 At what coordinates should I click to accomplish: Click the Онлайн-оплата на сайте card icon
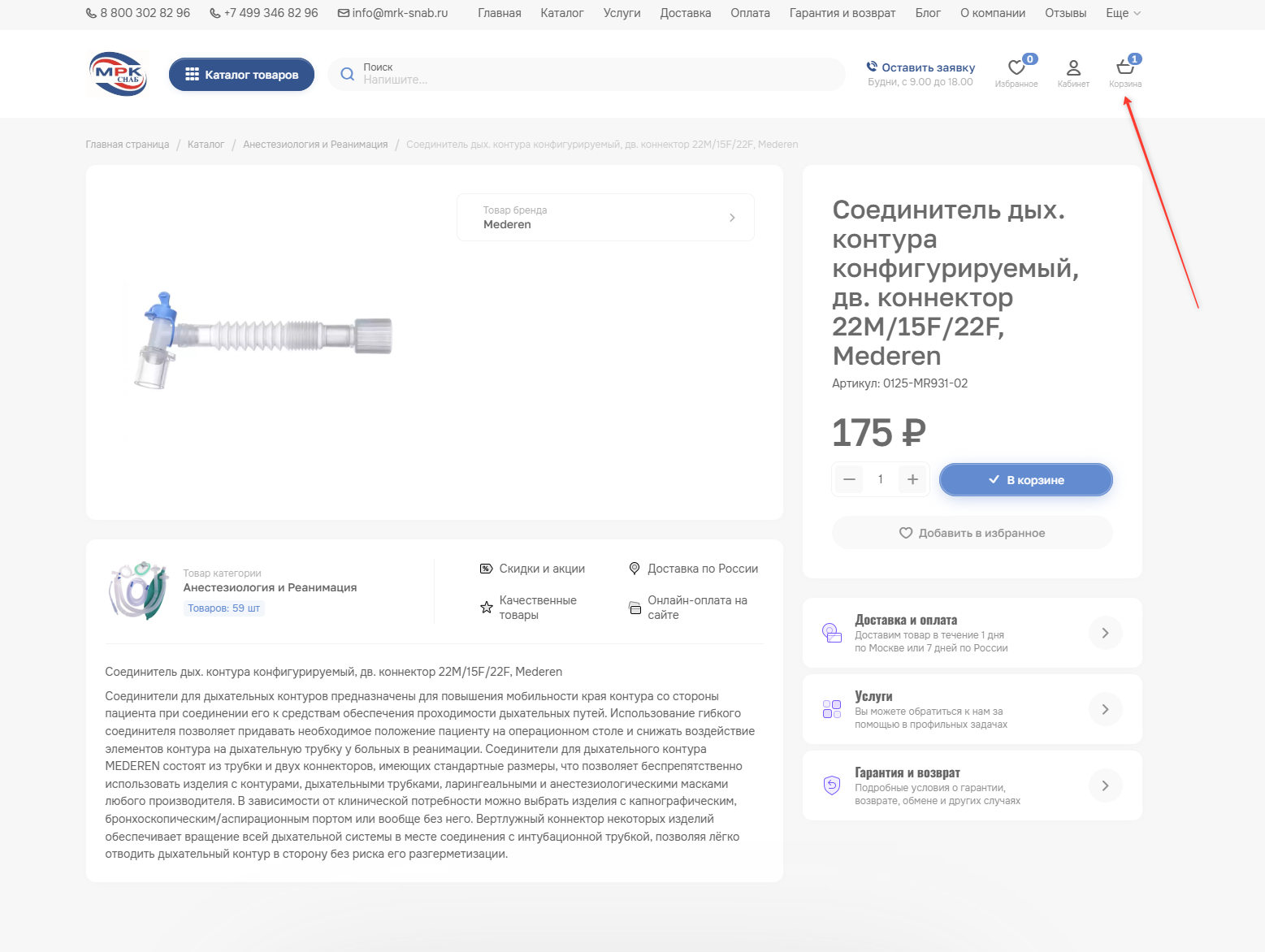pyautogui.click(x=635, y=608)
